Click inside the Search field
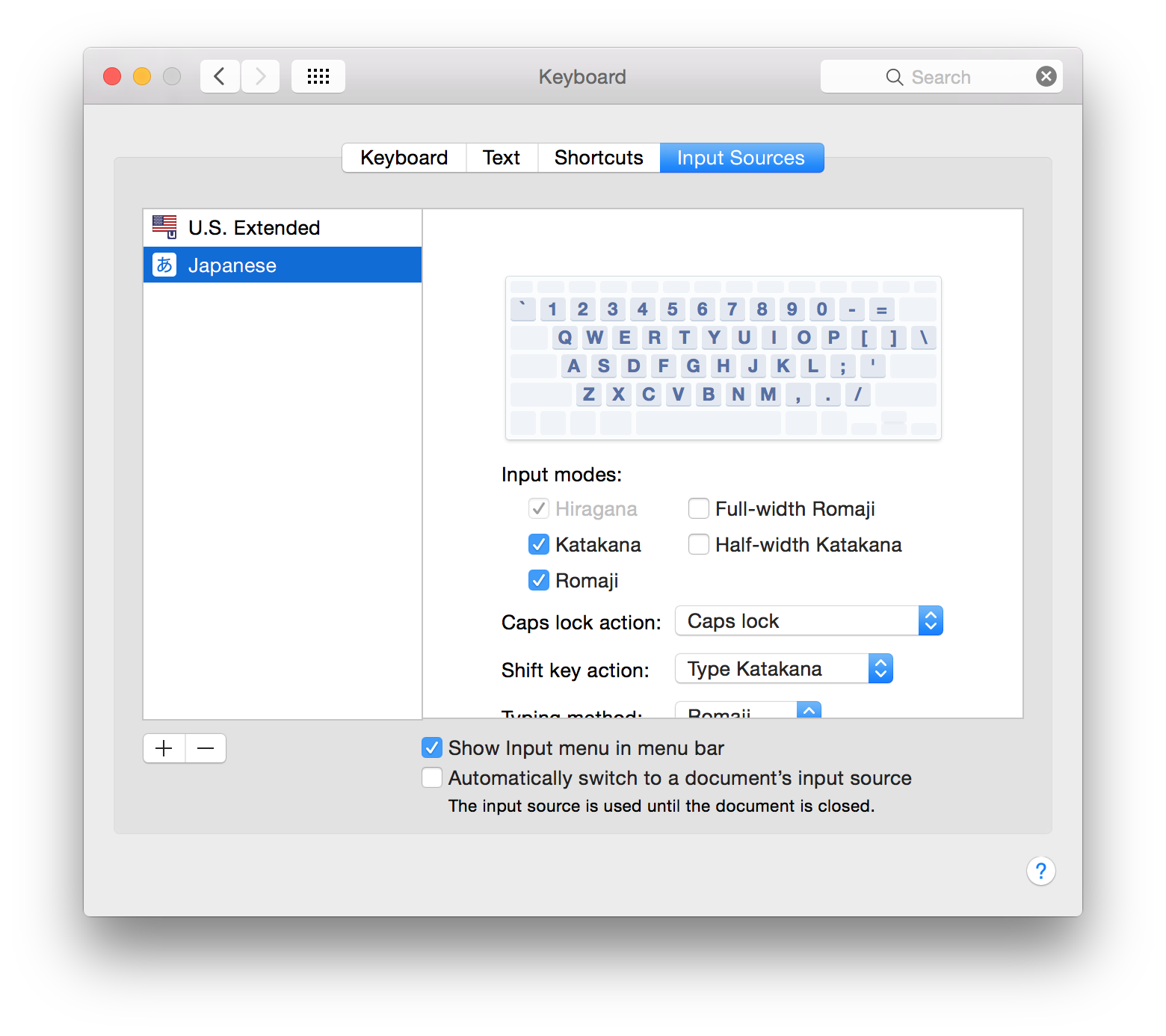Screen dimensions: 1166x1036 point(957,77)
